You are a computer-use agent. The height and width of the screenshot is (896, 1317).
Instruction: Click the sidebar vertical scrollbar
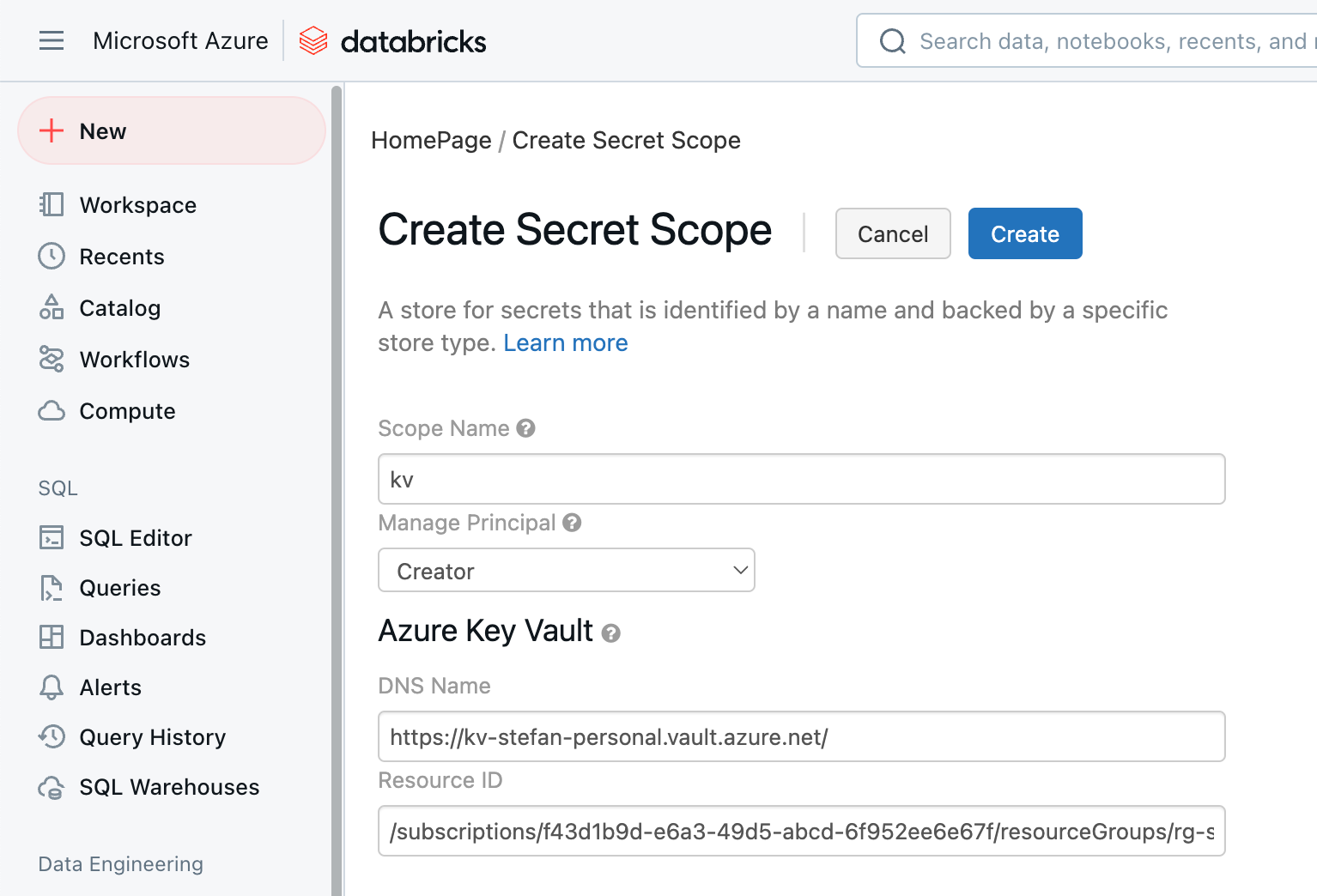coord(337,489)
